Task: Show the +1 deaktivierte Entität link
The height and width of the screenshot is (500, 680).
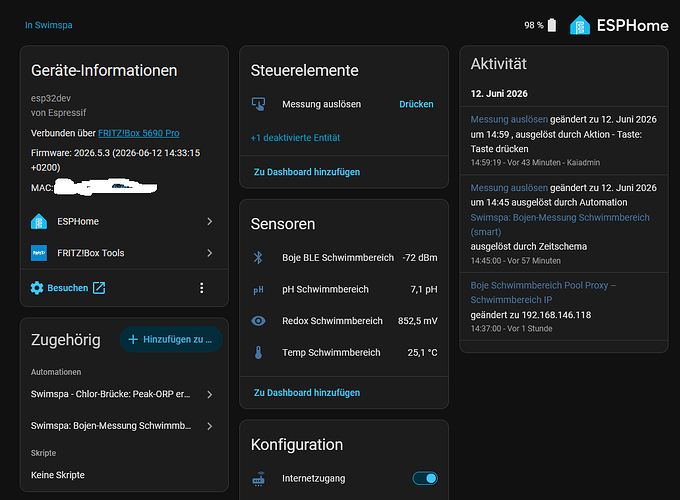Action: pyautogui.click(x=295, y=138)
